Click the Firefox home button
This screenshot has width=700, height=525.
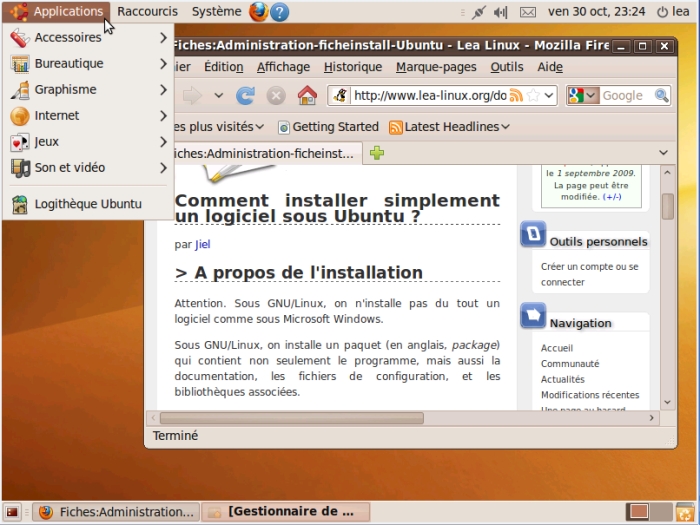click(x=307, y=96)
